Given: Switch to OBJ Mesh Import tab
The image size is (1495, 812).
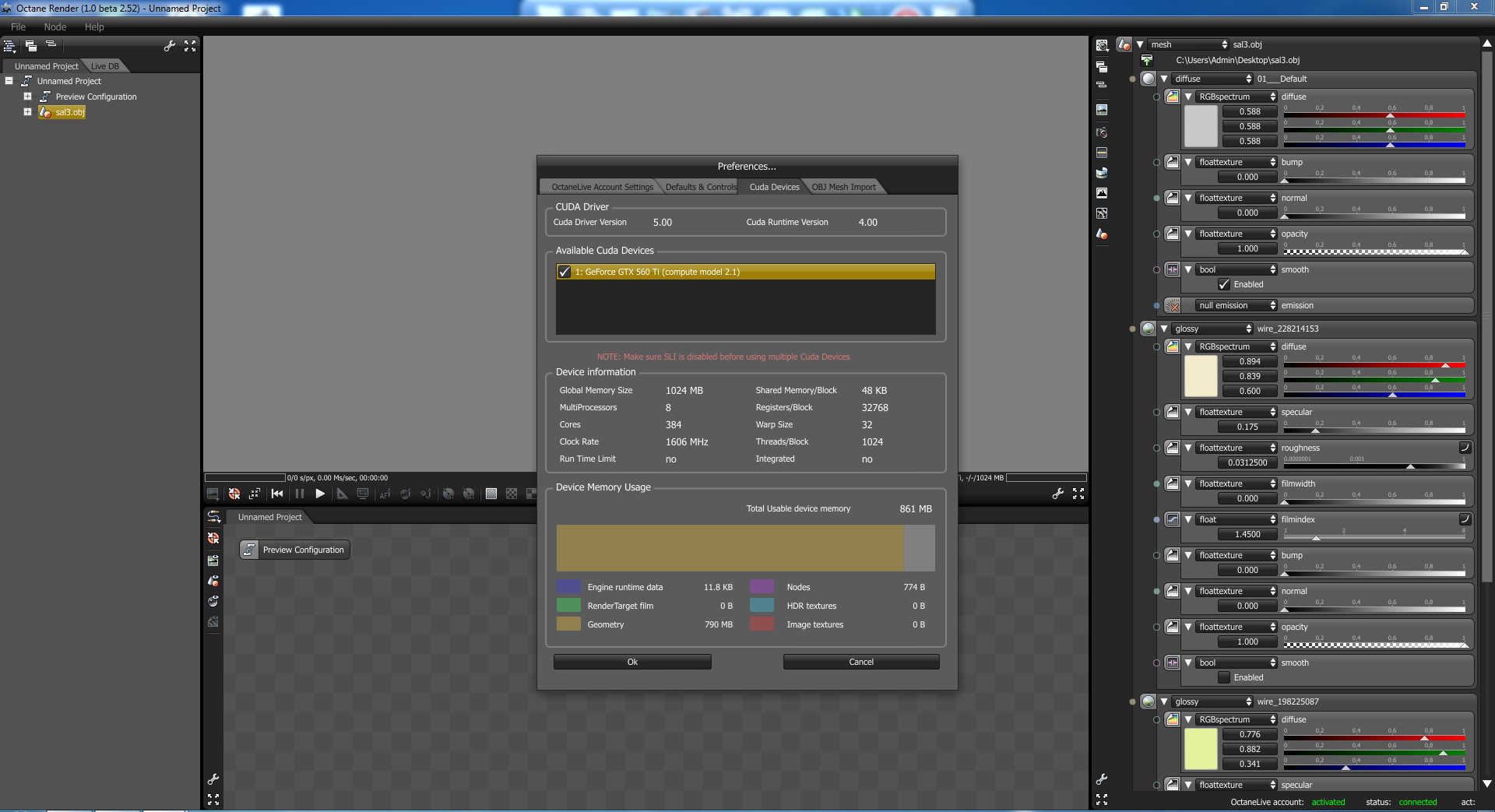Looking at the screenshot, I should (844, 187).
